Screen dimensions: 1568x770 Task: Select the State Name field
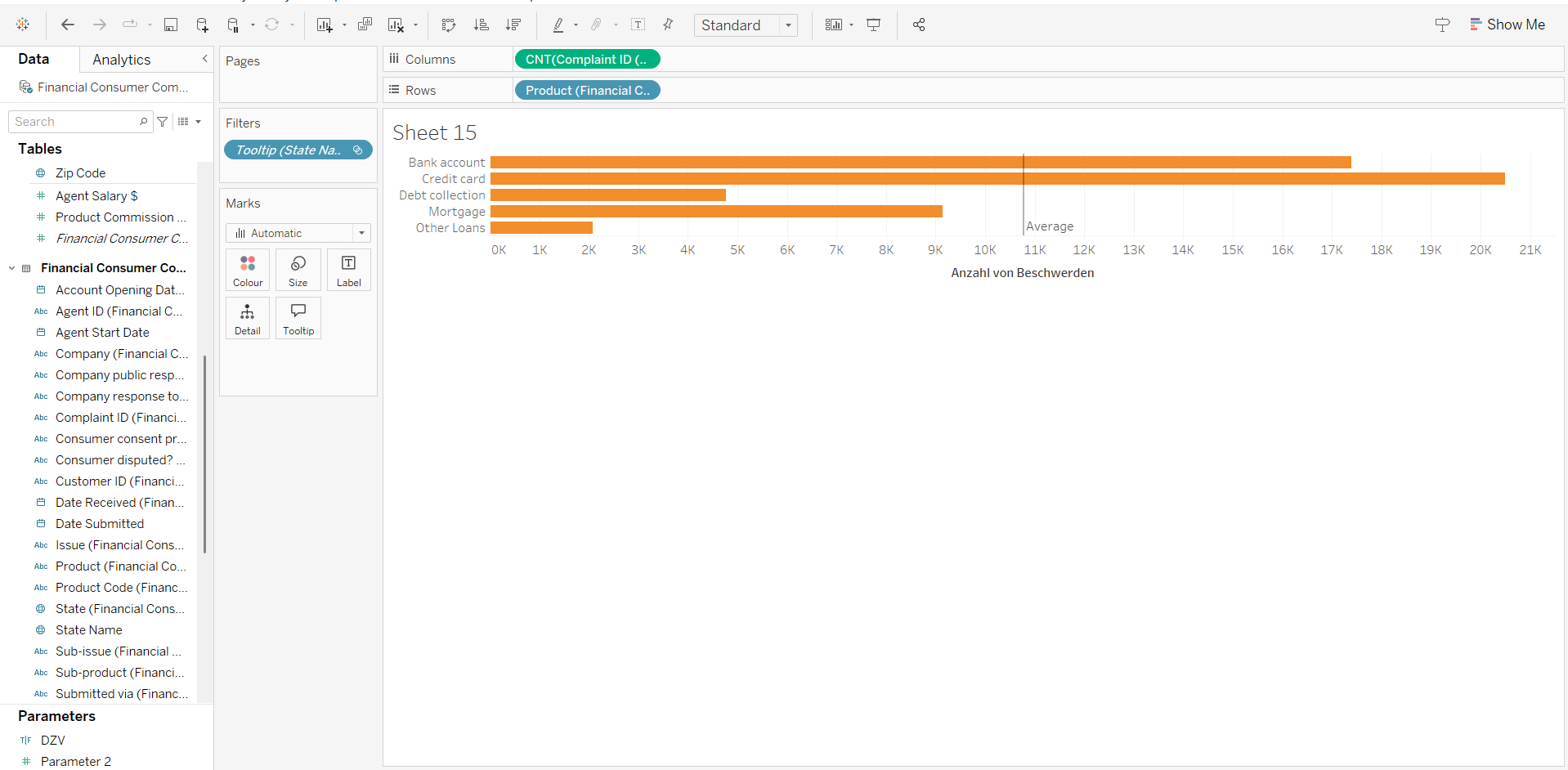pos(89,630)
